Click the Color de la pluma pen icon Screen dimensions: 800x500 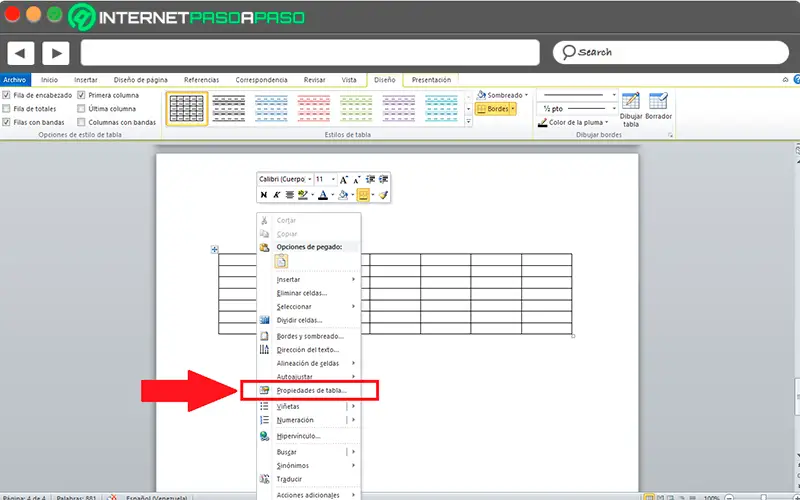coord(542,122)
